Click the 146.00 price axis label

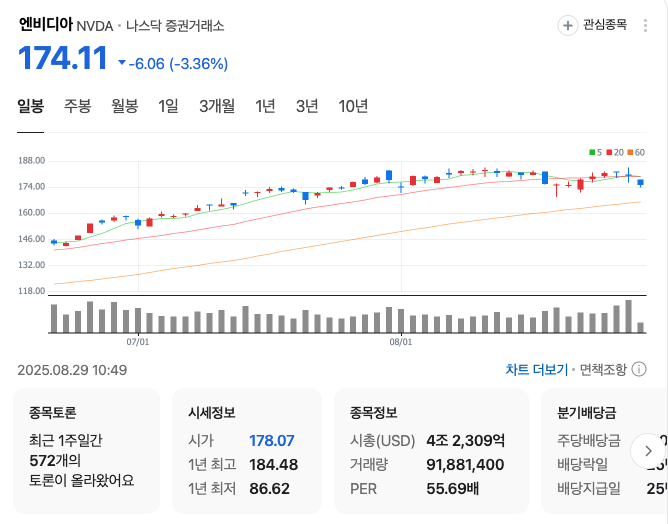[x=32, y=239]
